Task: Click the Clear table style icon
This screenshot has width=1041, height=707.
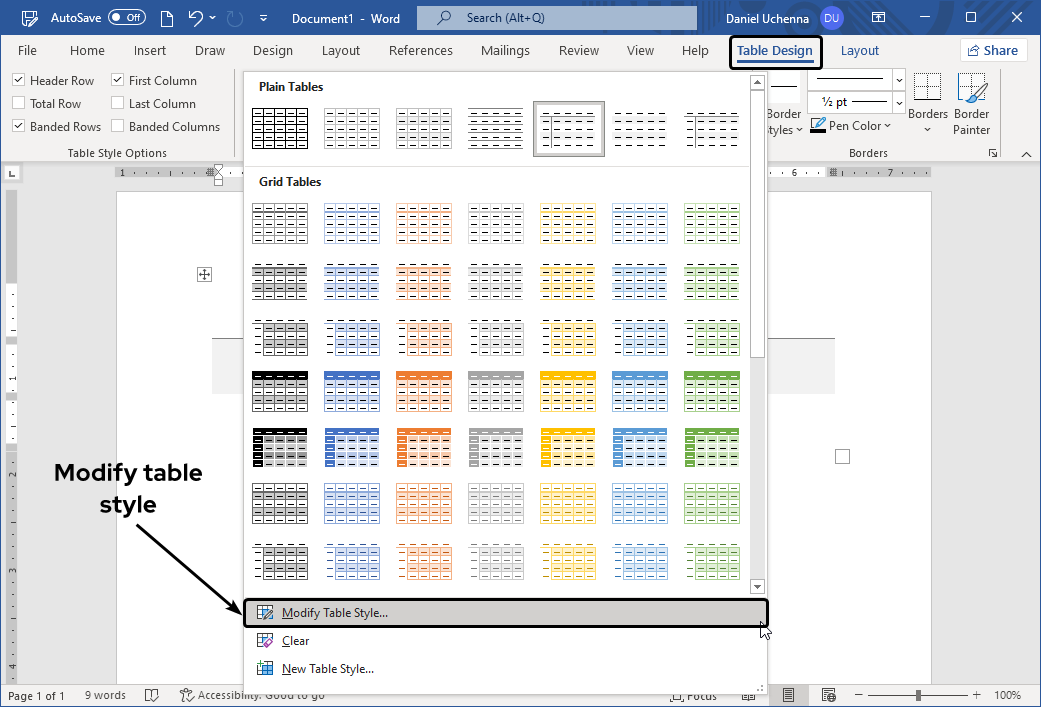Action: (265, 641)
